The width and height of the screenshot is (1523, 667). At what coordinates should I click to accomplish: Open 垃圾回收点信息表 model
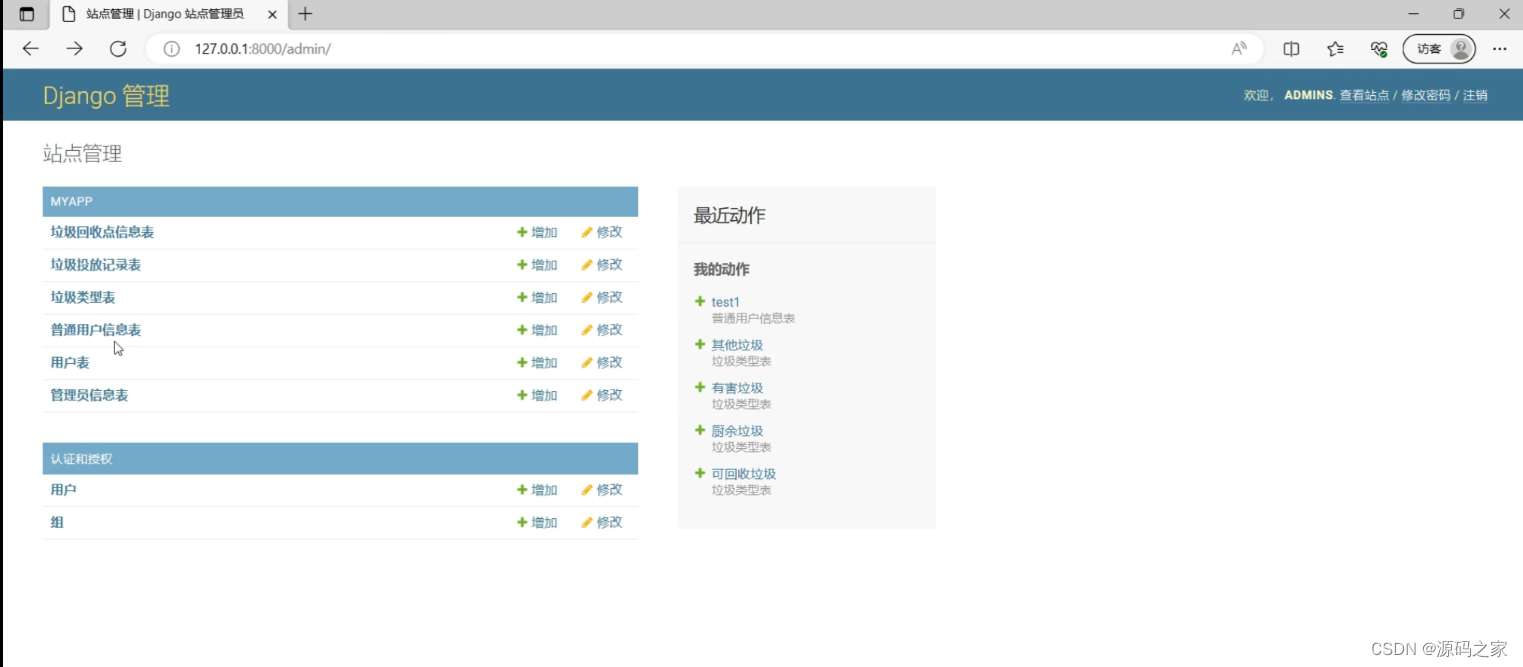102,232
